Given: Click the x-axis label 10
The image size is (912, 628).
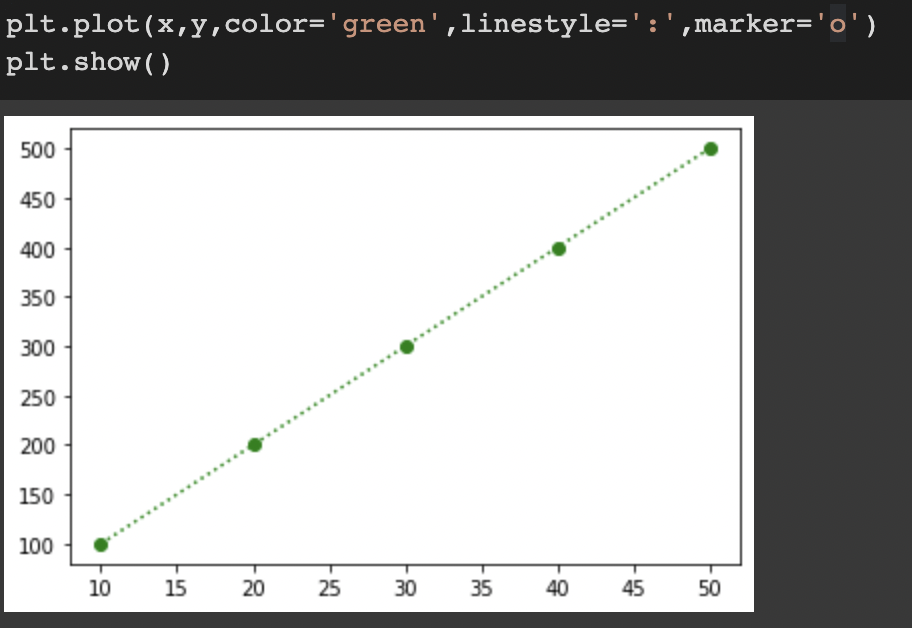Looking at the screenshot, I should (x=99, y=588).
